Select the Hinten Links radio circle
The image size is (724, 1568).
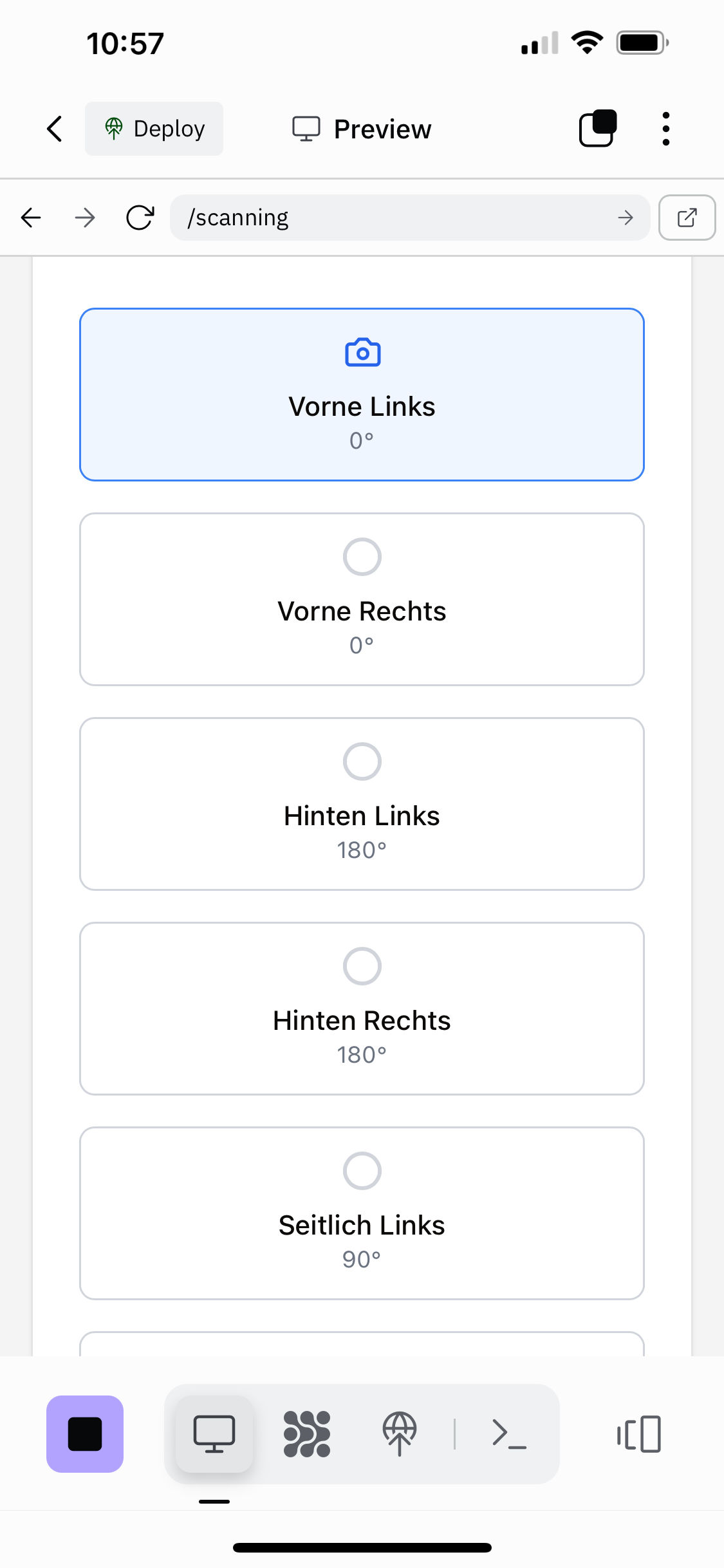pyautogui.click(x=362, y=761)
